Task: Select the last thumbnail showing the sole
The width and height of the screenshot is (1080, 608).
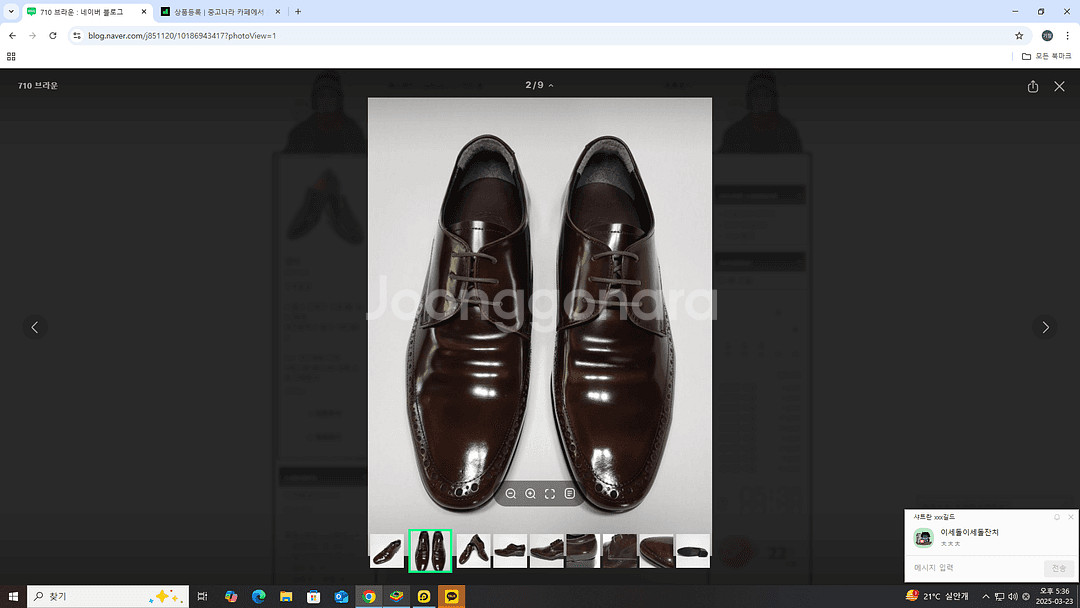Action: [x=692, y=551]
